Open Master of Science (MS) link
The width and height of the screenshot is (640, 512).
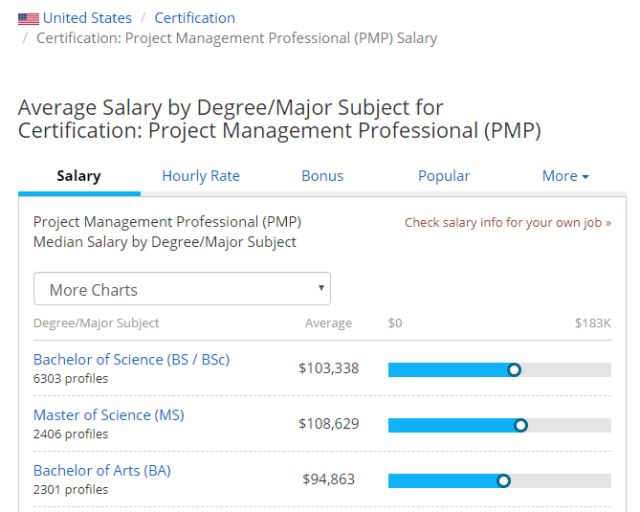click(x=109, y=415)
